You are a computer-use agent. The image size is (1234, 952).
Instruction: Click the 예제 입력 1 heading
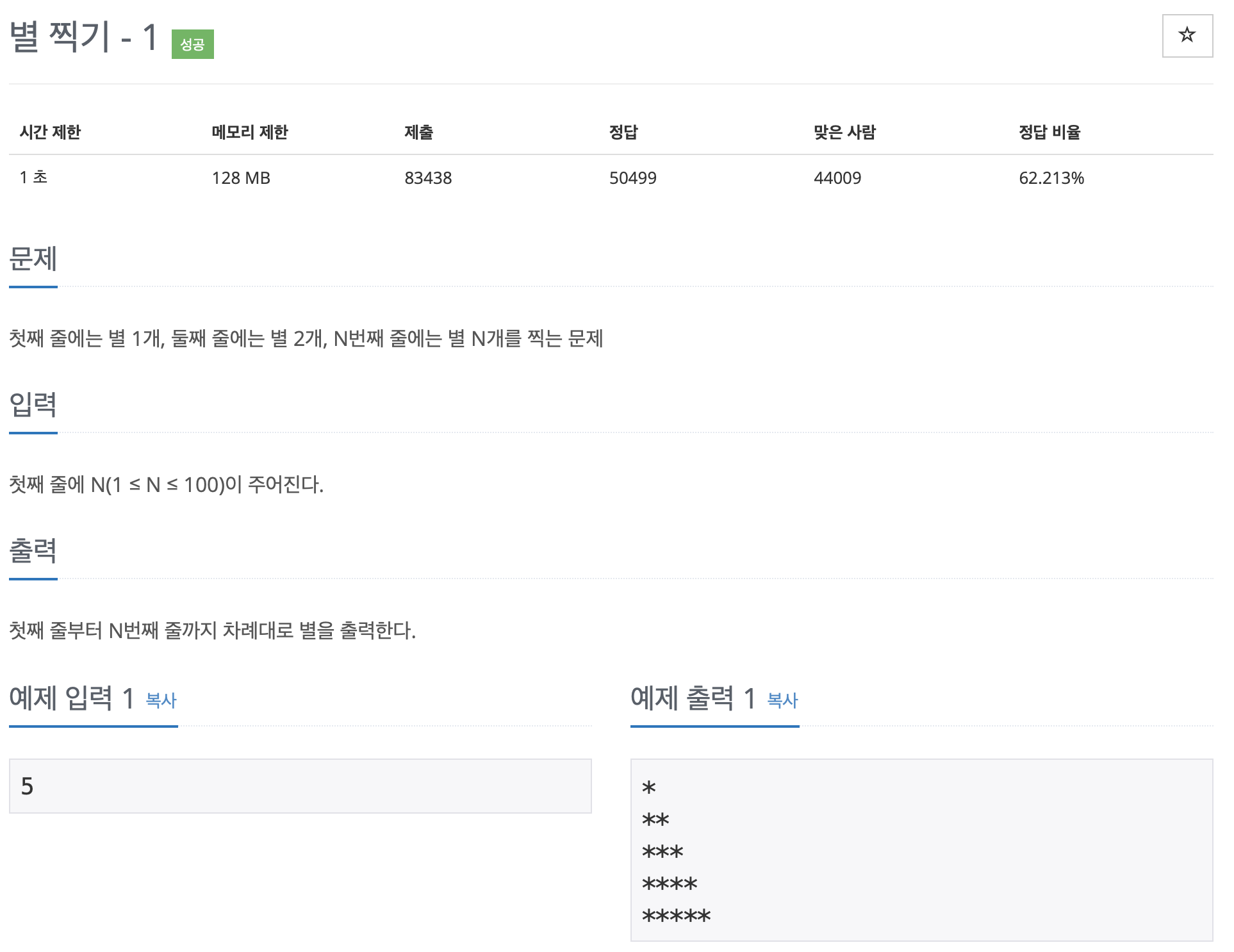coord(72,698)
